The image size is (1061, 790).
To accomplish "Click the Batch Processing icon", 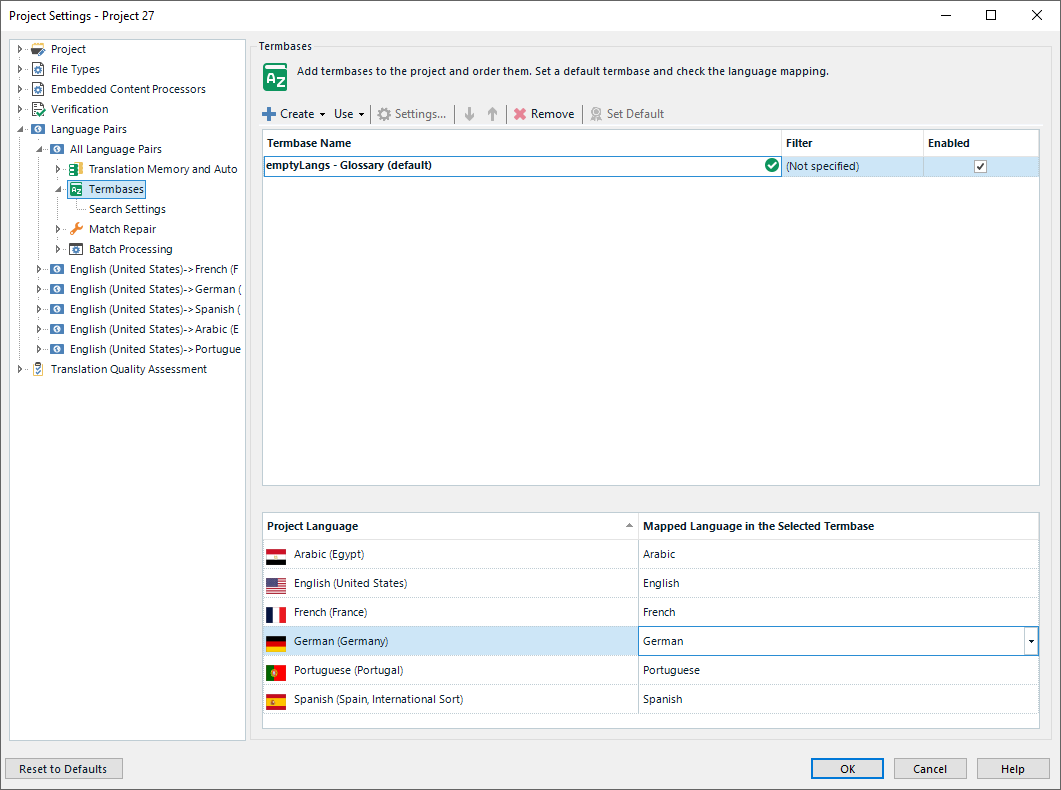I will (x=76, y=250).
